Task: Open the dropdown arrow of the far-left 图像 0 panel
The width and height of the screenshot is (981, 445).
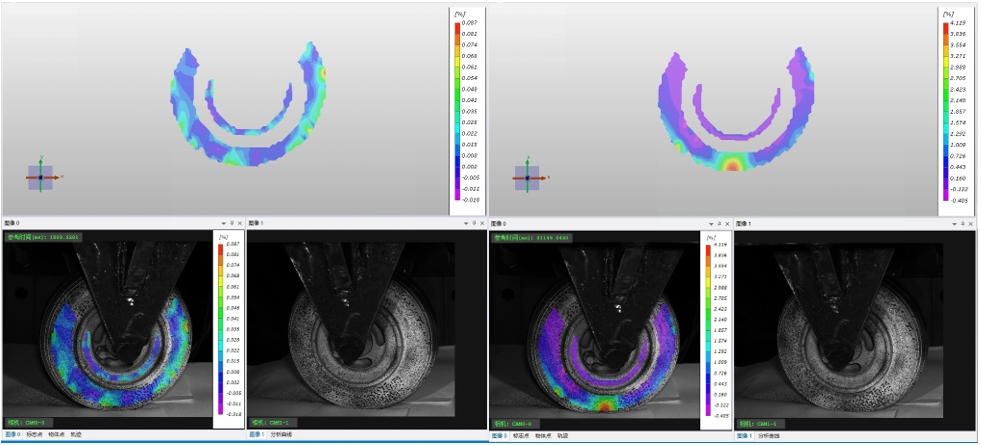Action: (x=223, y=223)
